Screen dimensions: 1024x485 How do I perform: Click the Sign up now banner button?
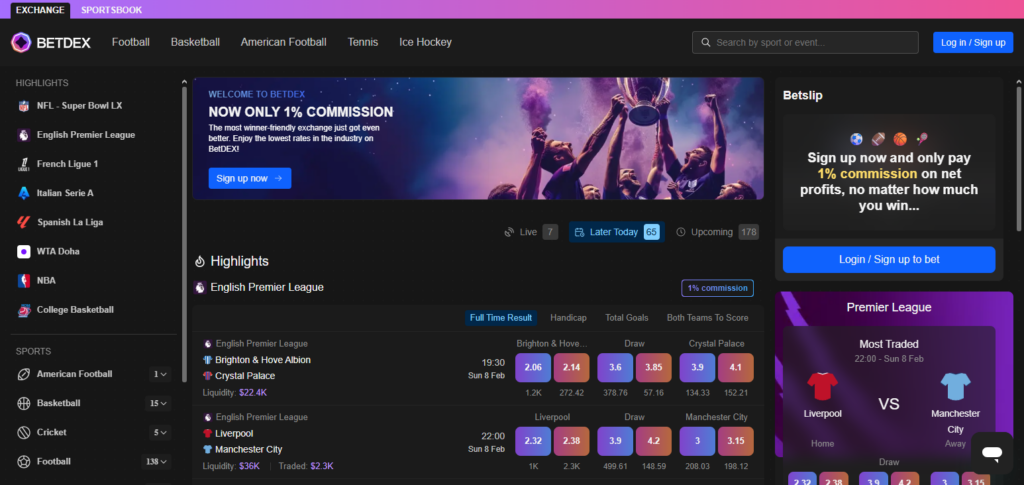[x=250, y=178]
